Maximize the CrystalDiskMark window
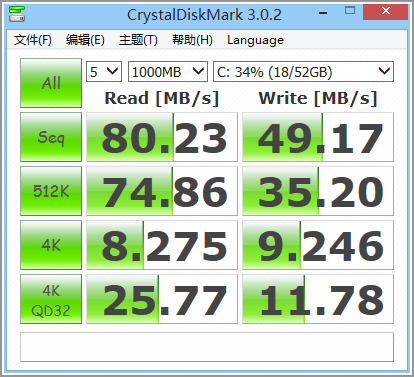The image size is (414, 377). pyautogui.click(x=350, y=11)
